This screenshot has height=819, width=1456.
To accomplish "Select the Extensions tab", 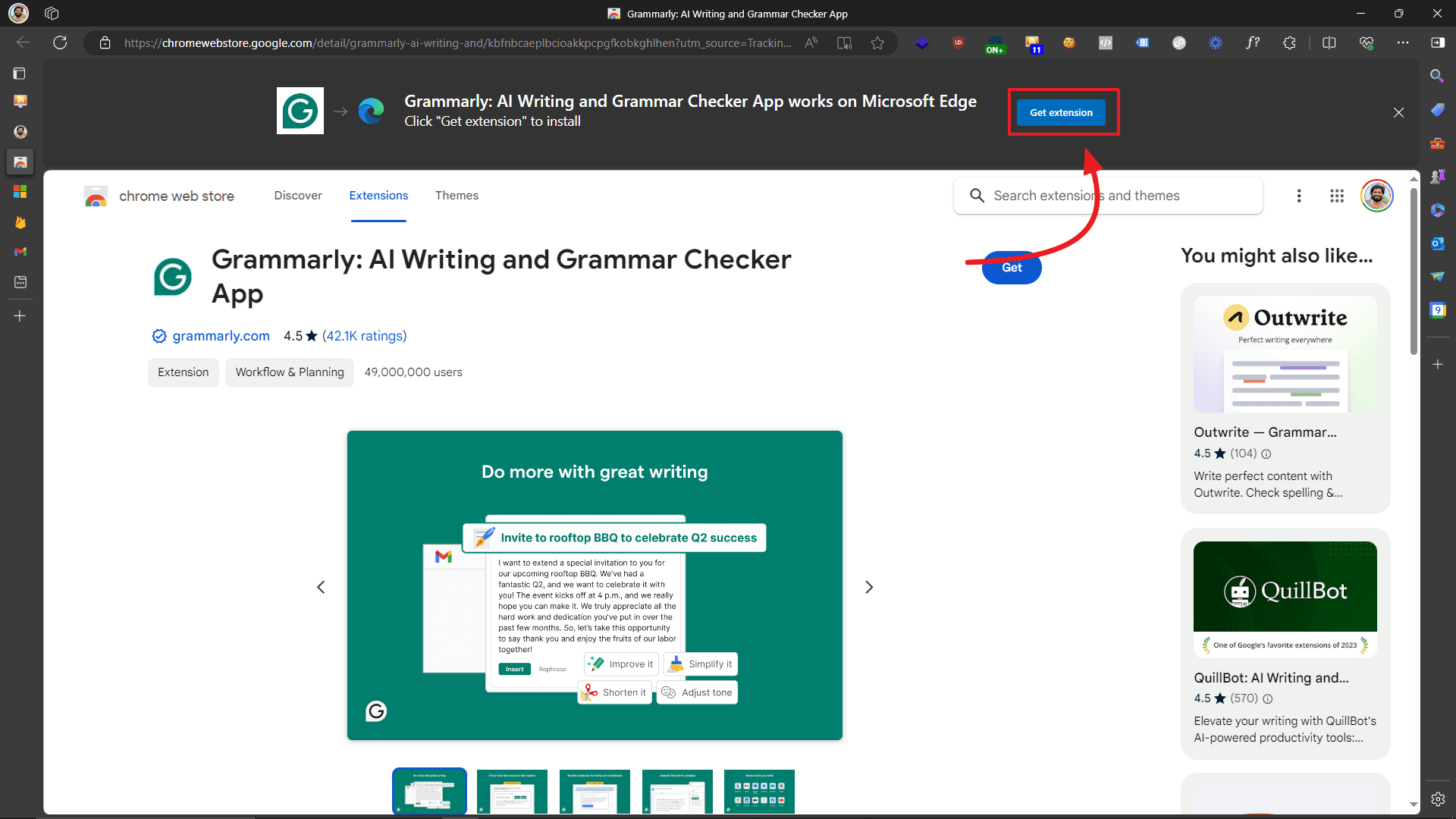I will (378, 196).
